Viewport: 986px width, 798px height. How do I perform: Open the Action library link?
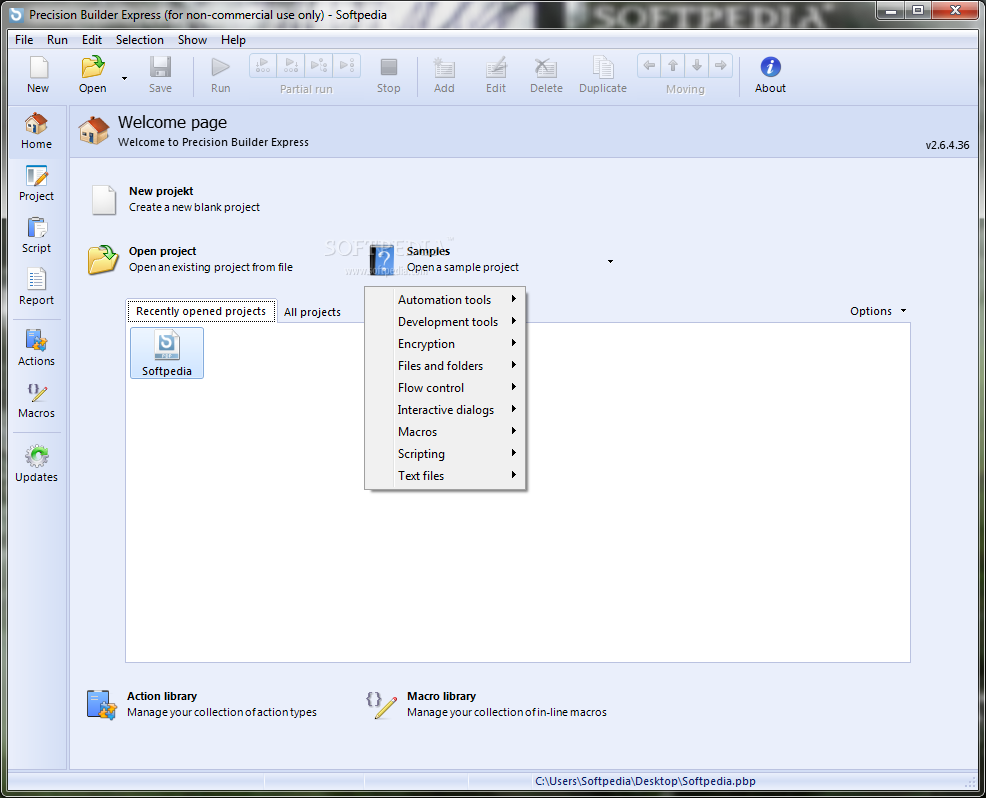click(x=201, y=704)
